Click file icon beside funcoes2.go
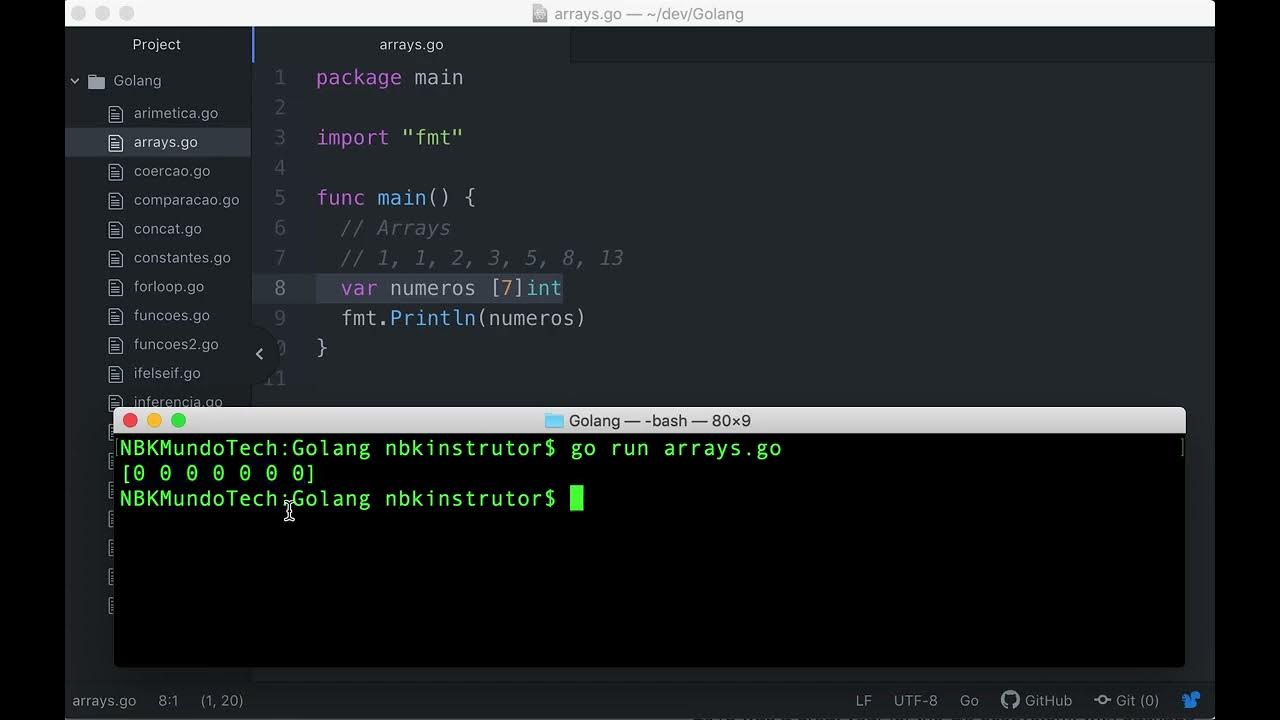The image size is (1280, 720). tap(116, 345)
